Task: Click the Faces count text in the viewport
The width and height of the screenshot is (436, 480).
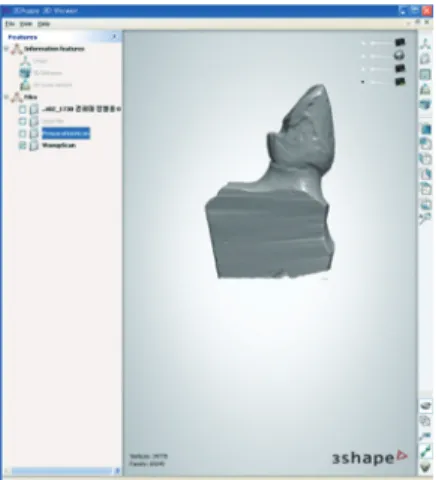Action: point(147,464)
